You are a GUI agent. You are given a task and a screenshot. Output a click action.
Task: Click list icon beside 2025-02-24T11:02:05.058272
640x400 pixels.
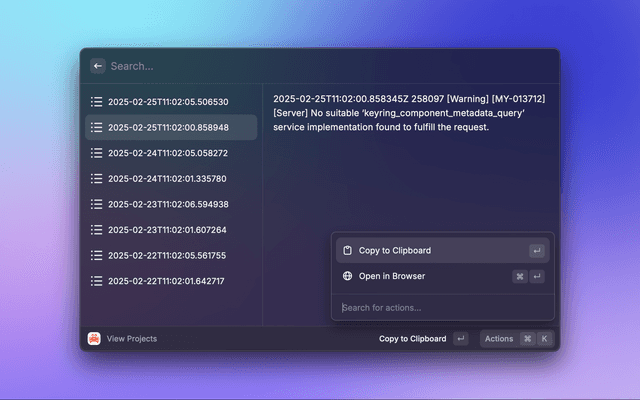[97, 153]
